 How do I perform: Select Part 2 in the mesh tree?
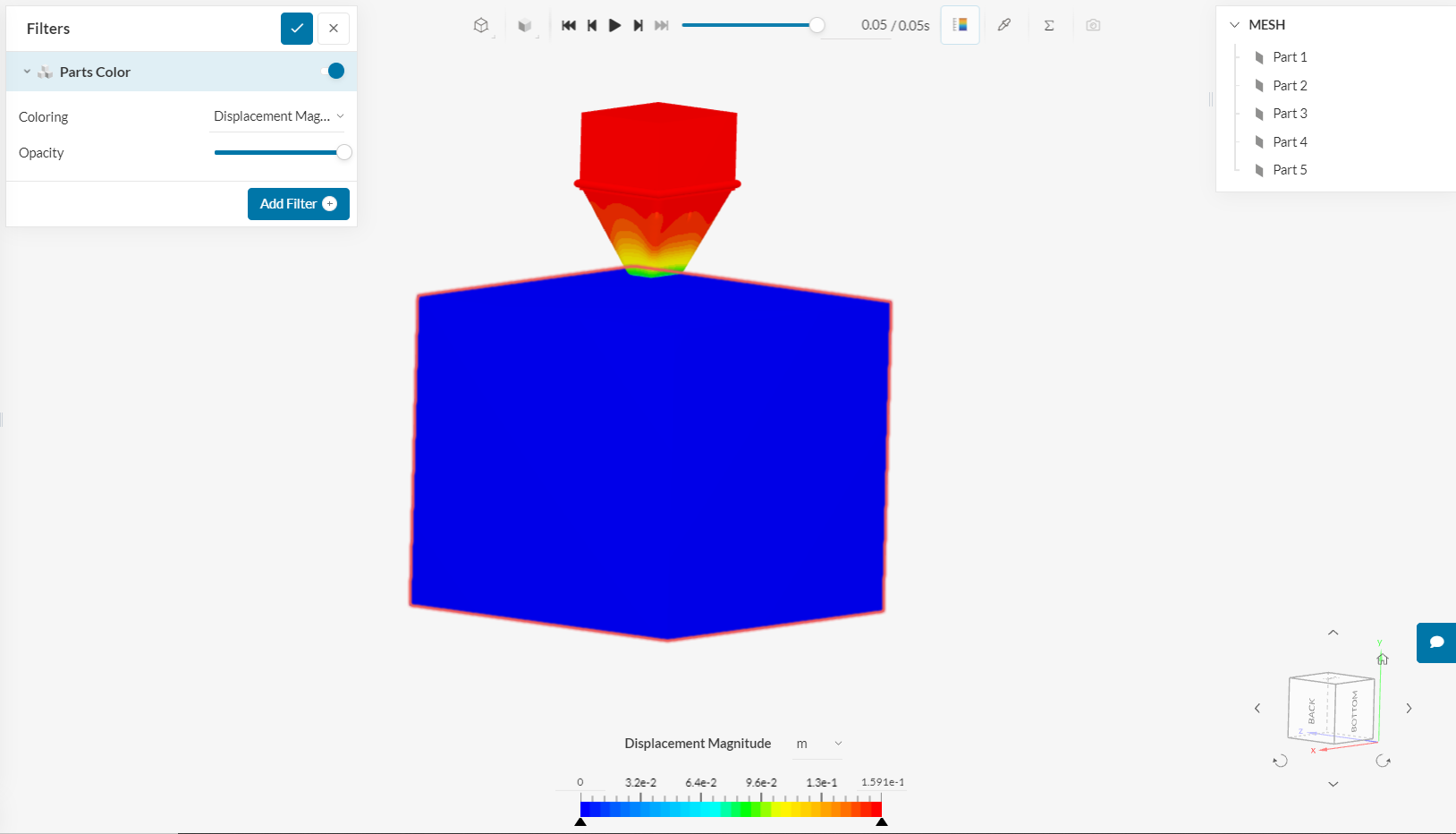1290,86
